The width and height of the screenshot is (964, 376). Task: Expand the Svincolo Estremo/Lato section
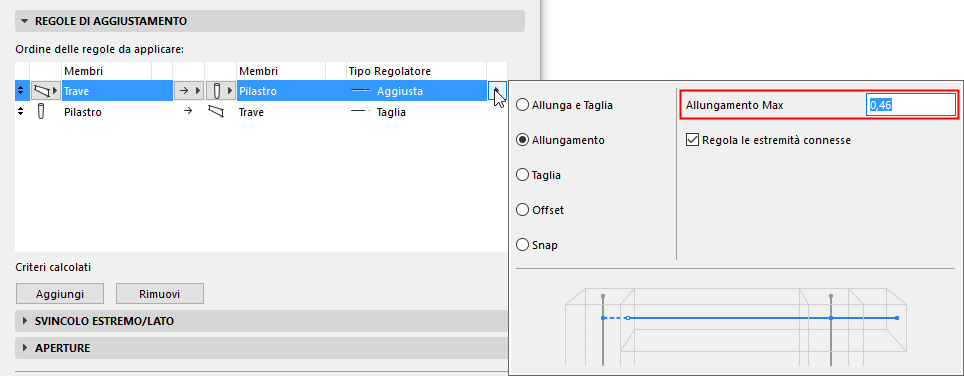[25, 321]
